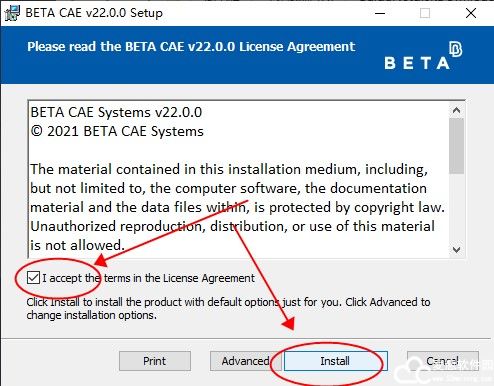The height and width of the screenshot is (386, 494).
Task: Click inside the license agreement text box
Action: click(239, 179)
